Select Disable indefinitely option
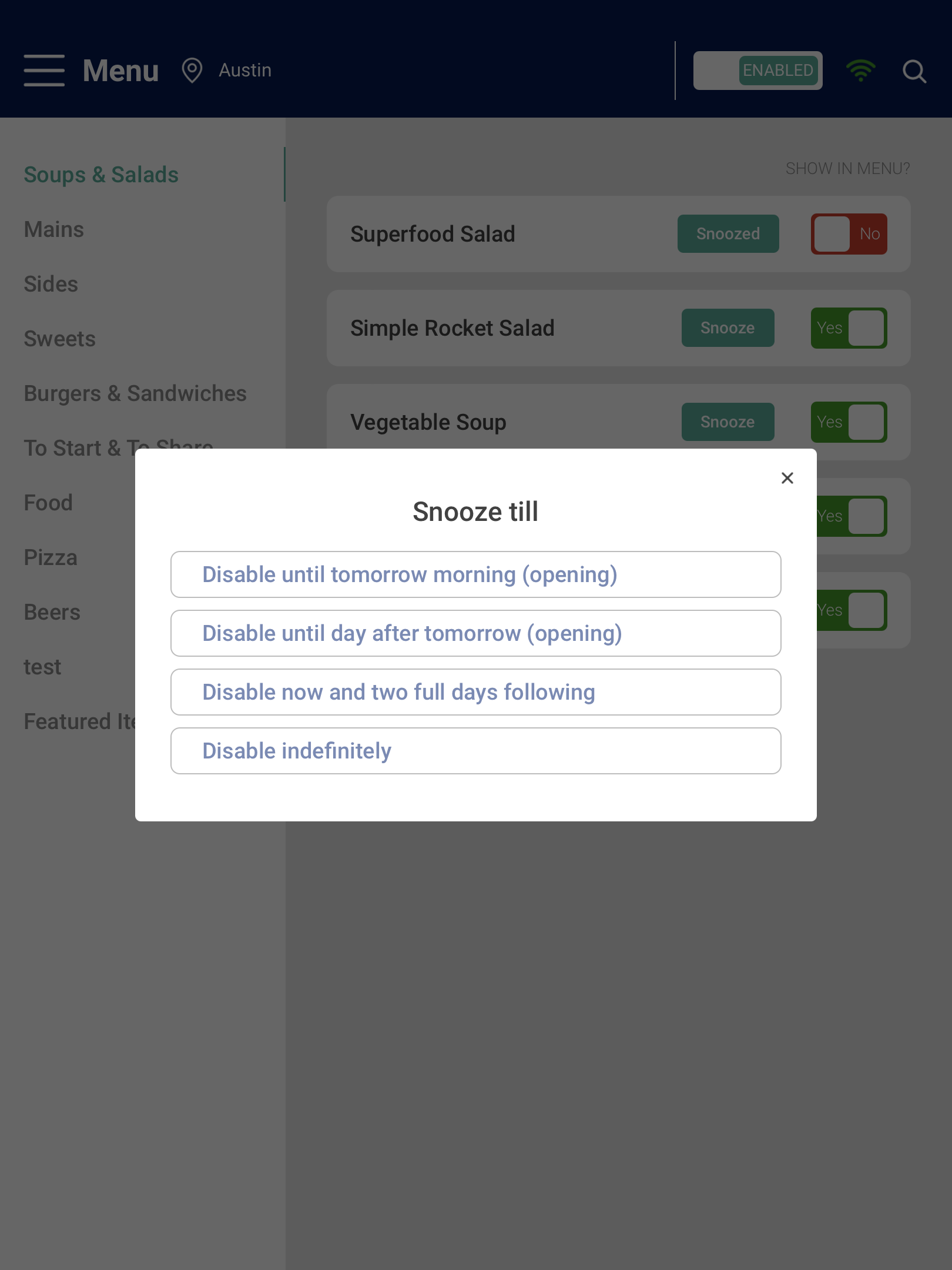This screenshot has width=952, height=1270. point(476,751)
